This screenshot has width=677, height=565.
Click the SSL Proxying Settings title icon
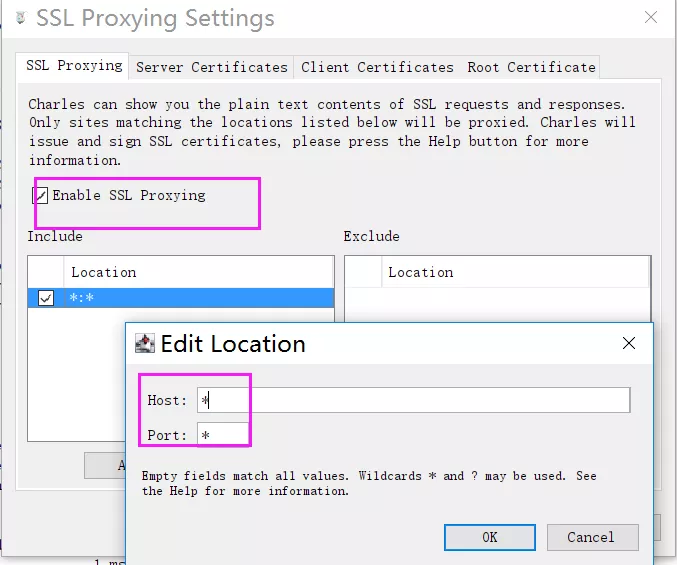pos(21,18)
